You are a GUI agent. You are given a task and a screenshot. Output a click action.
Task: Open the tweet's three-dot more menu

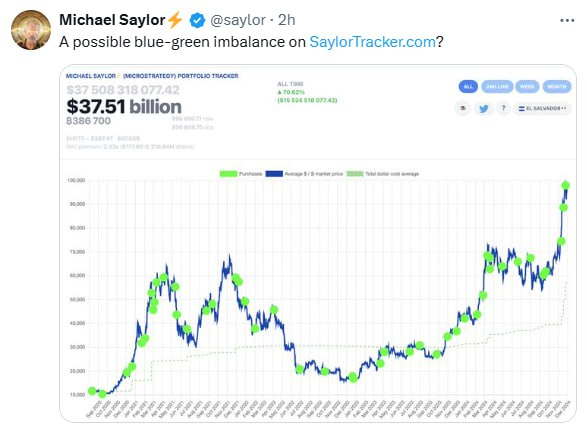click(x=567, y=21)
